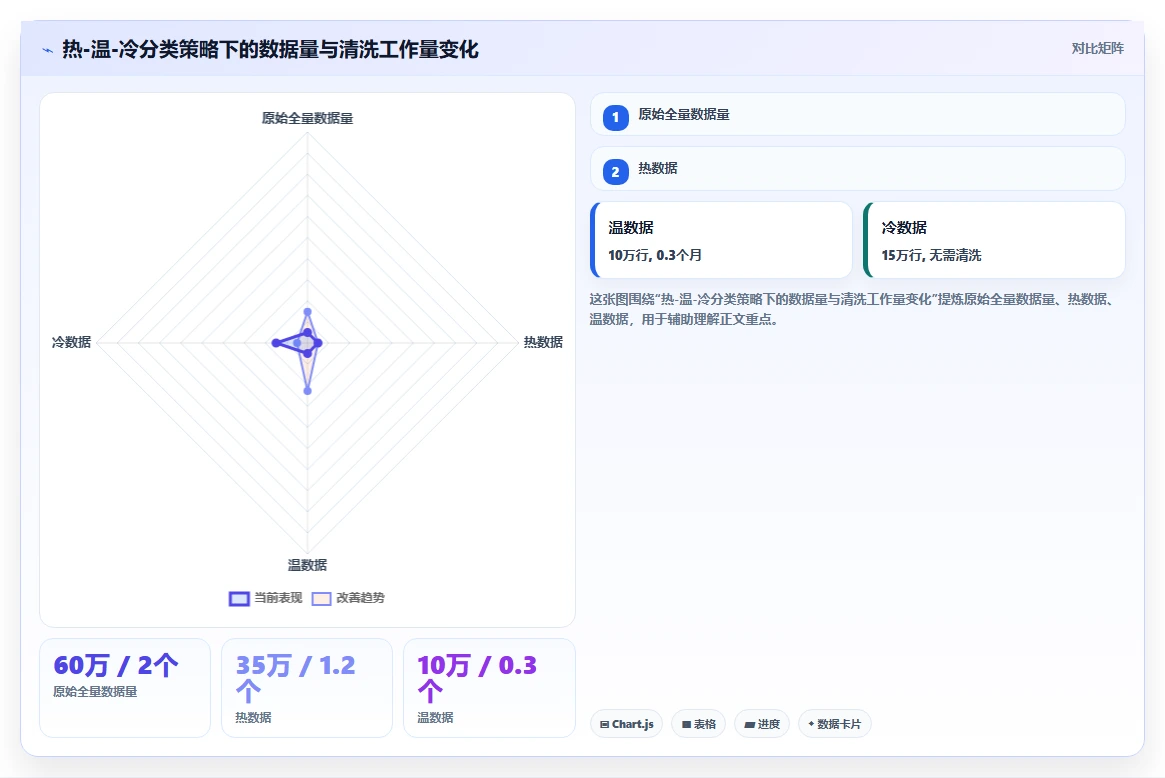Click the icon inside Chart.js chip
Image resolution: width=1165 pixels, height=778 pixels.
point(605,724)
